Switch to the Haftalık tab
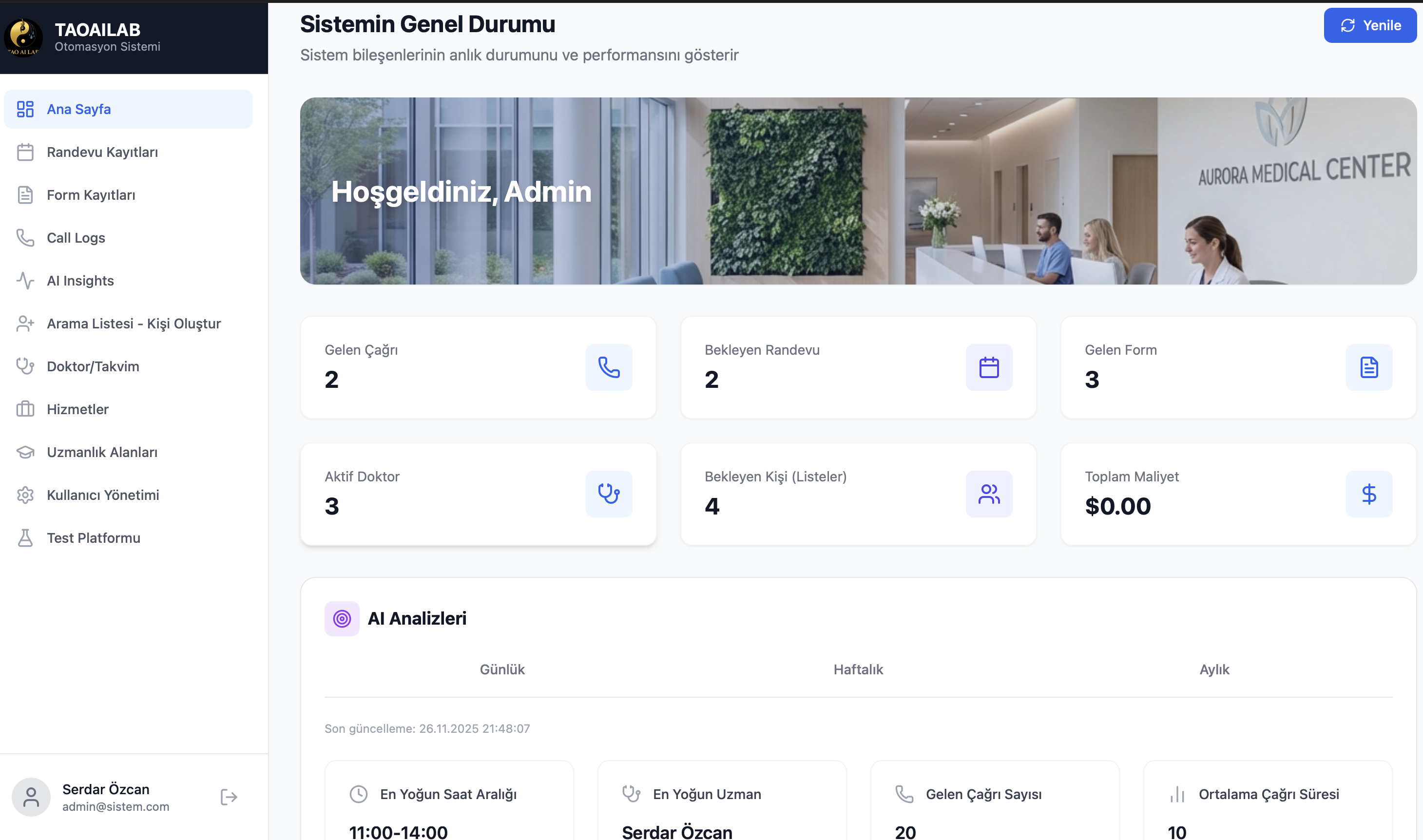Image resolution: width=1423 pixels, height=840 pixels. (858, 669)
